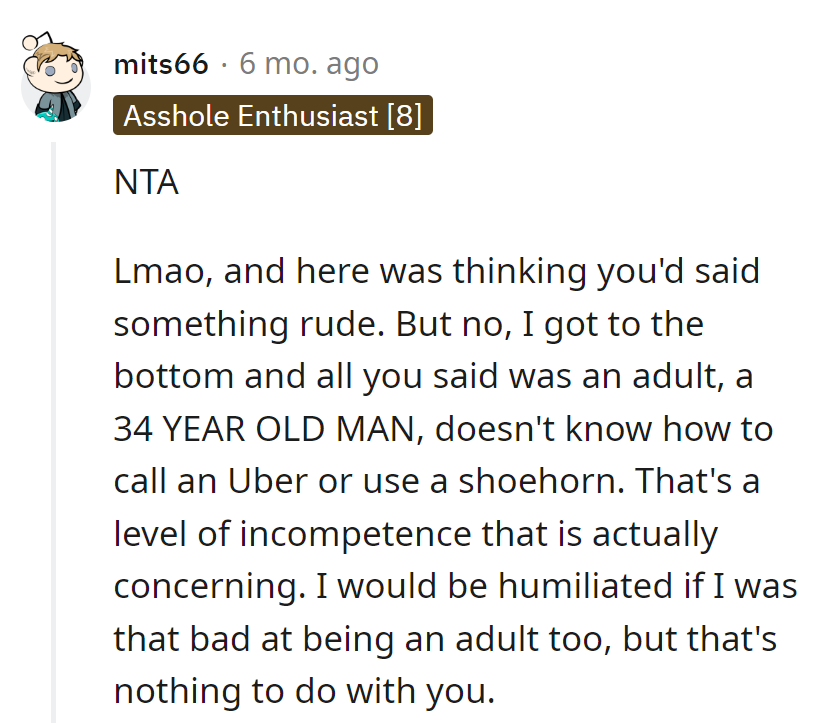Click the final line "nothing to do with you."
This screenshot has height=723, width=827.
pyautogui.click(x=304, y=690)
